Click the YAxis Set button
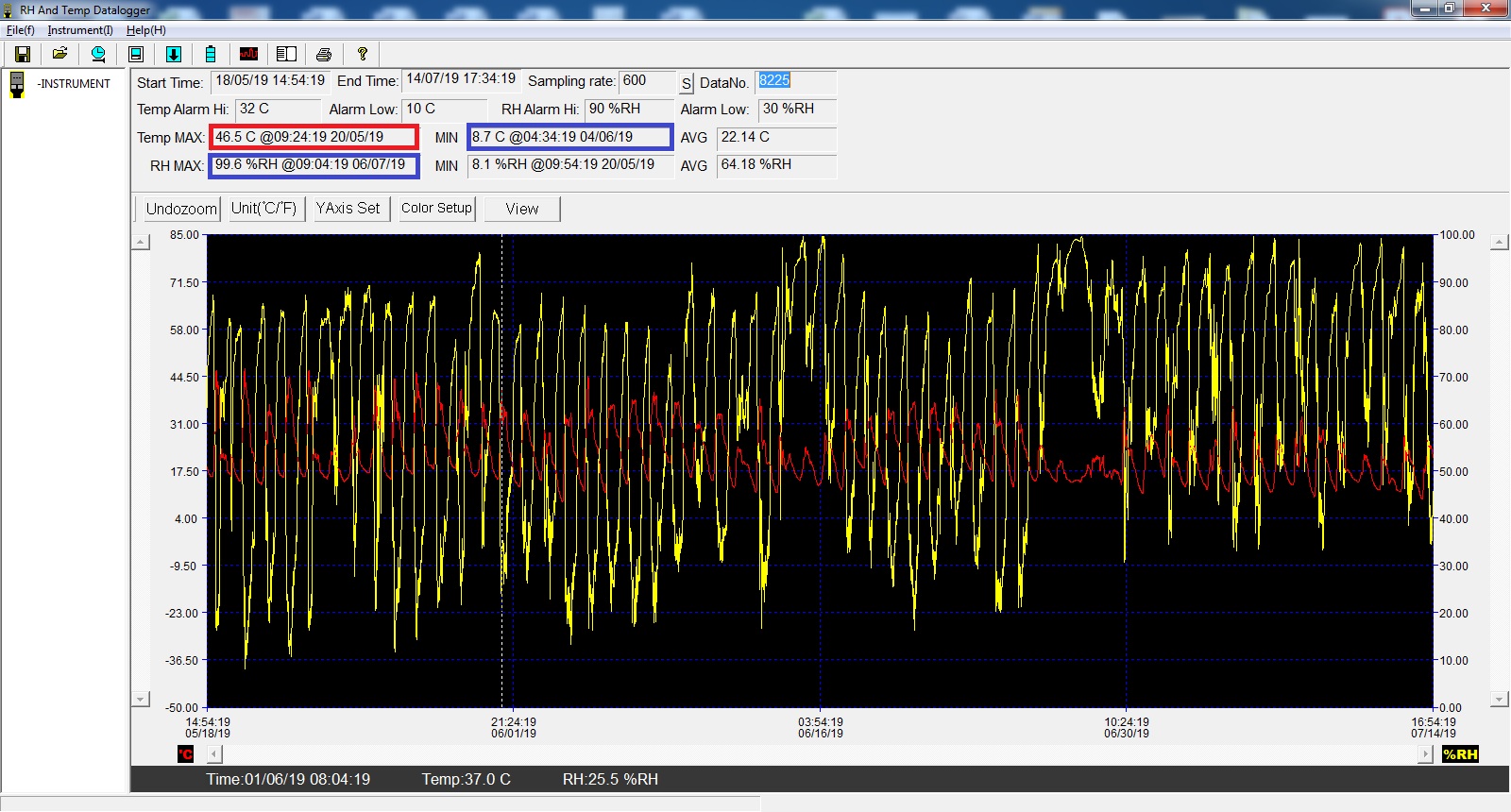1511x812 pixels. coord(348,209)
